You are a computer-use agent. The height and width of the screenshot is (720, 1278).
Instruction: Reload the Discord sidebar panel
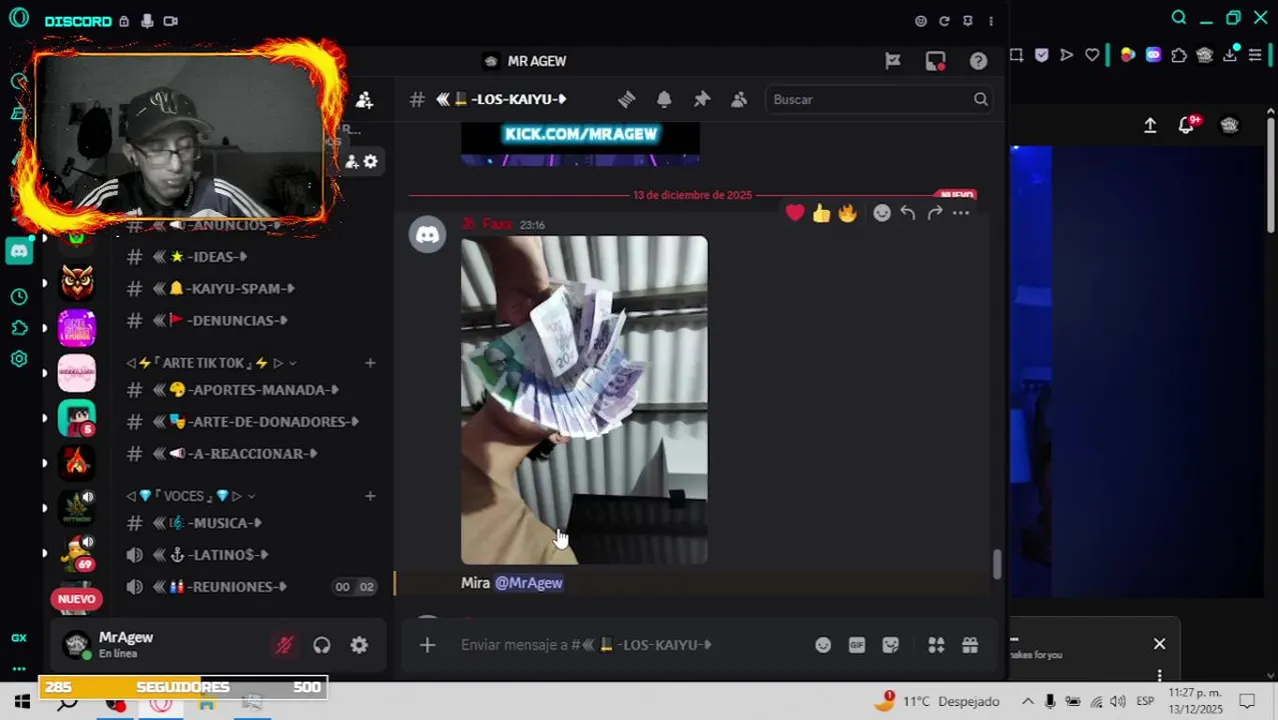[x=944, y=21]
